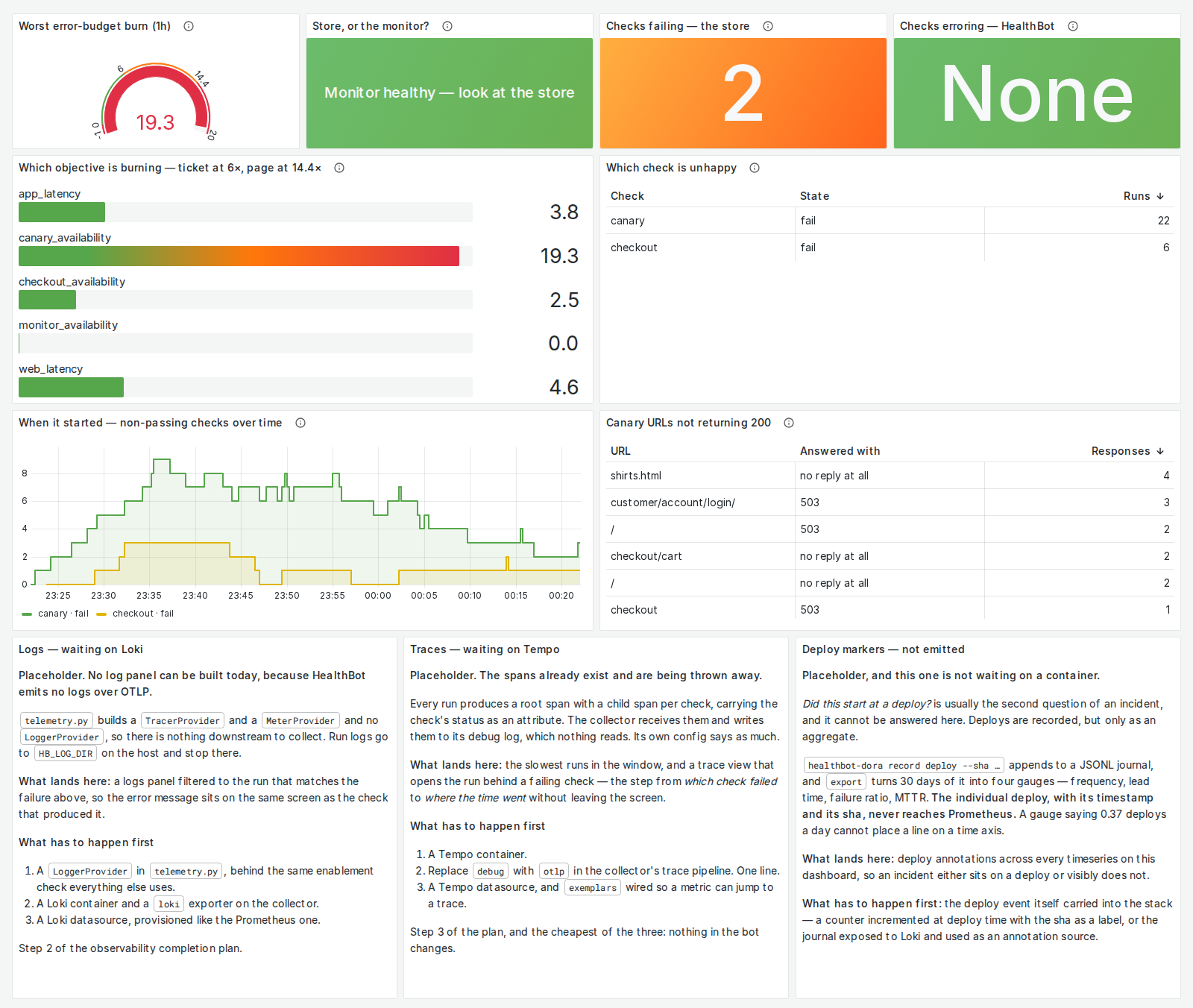1193x1008 pixels.
Task: Click the None stat in Checks erroring panel
Action: coord(1037,93)
